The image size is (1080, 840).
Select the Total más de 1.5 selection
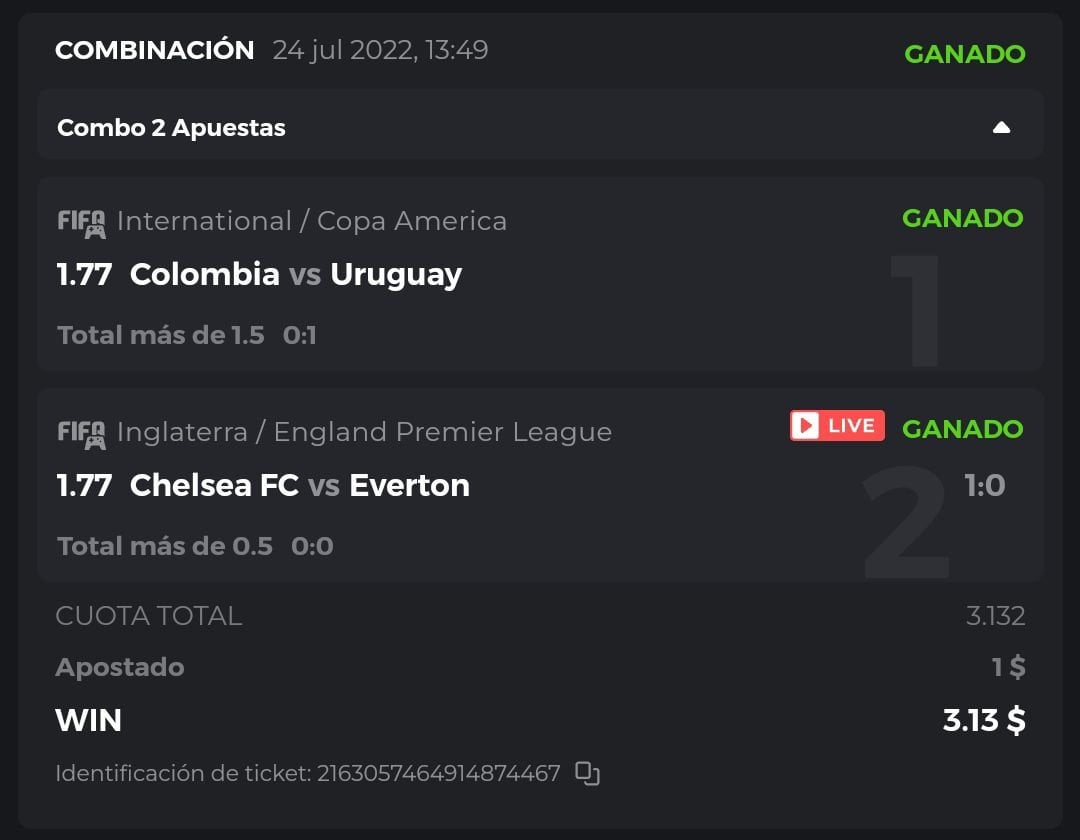pyautogui.click(x=161, y=335)
